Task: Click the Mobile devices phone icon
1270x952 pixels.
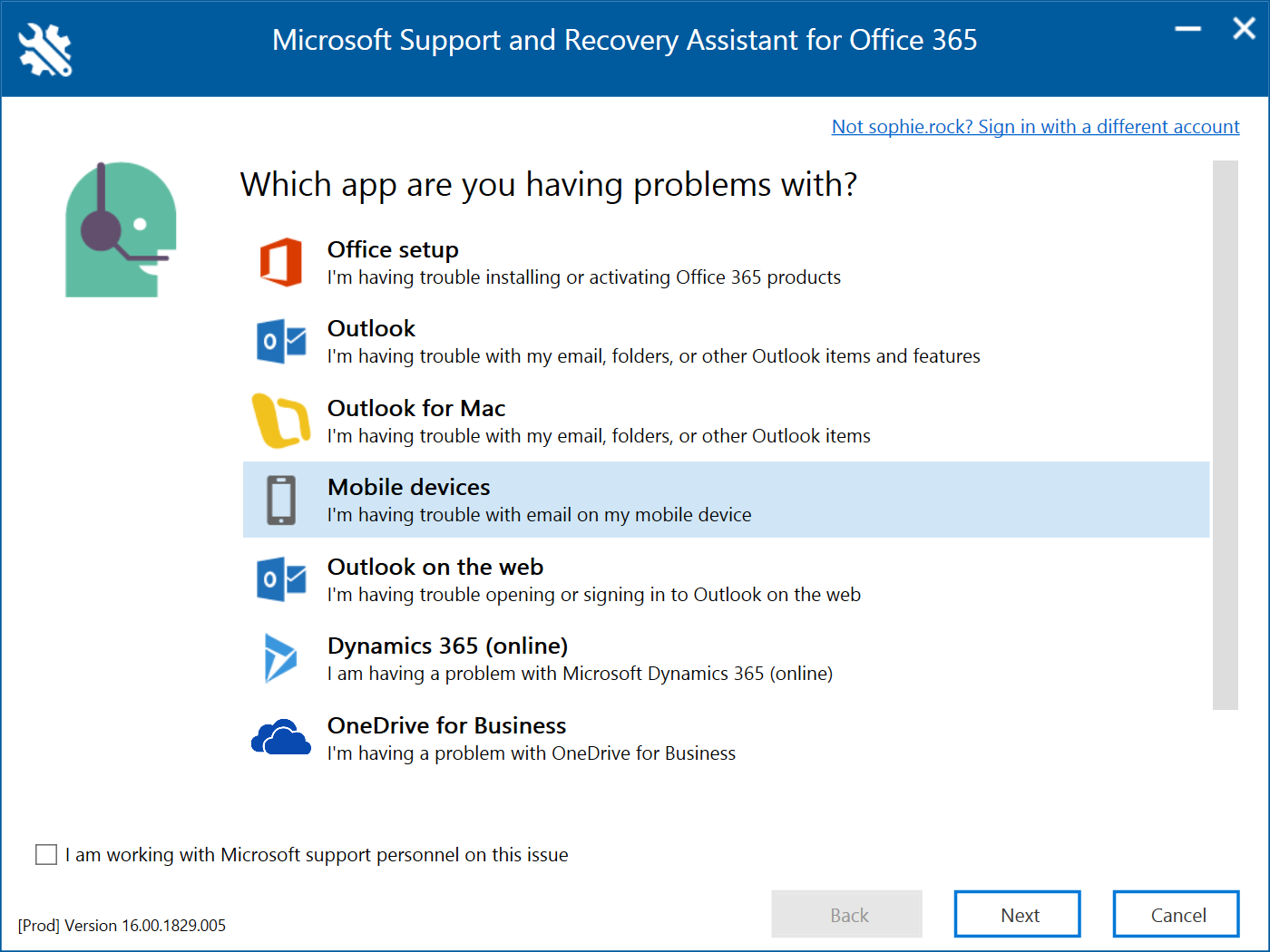Action: point(281,500)
